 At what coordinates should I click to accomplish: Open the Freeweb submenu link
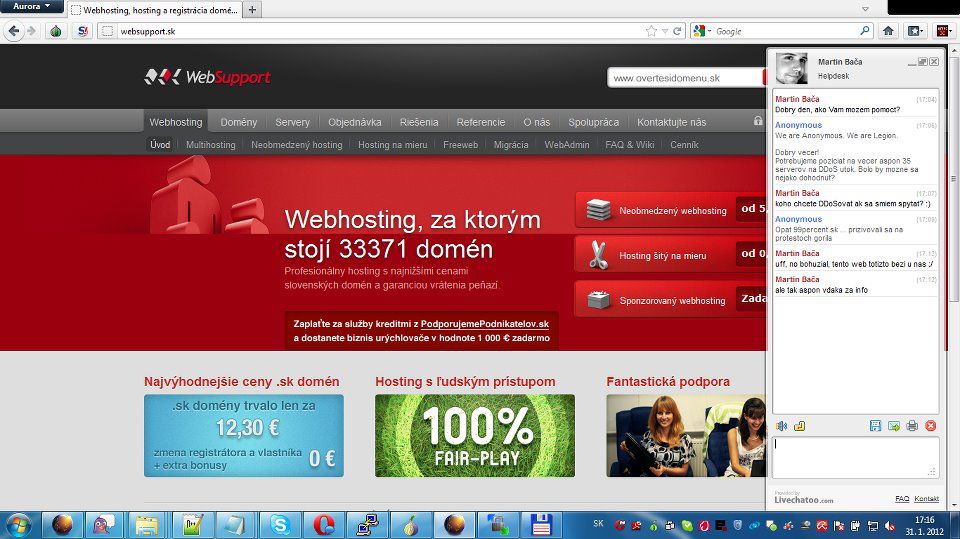[x=460, y=145]
